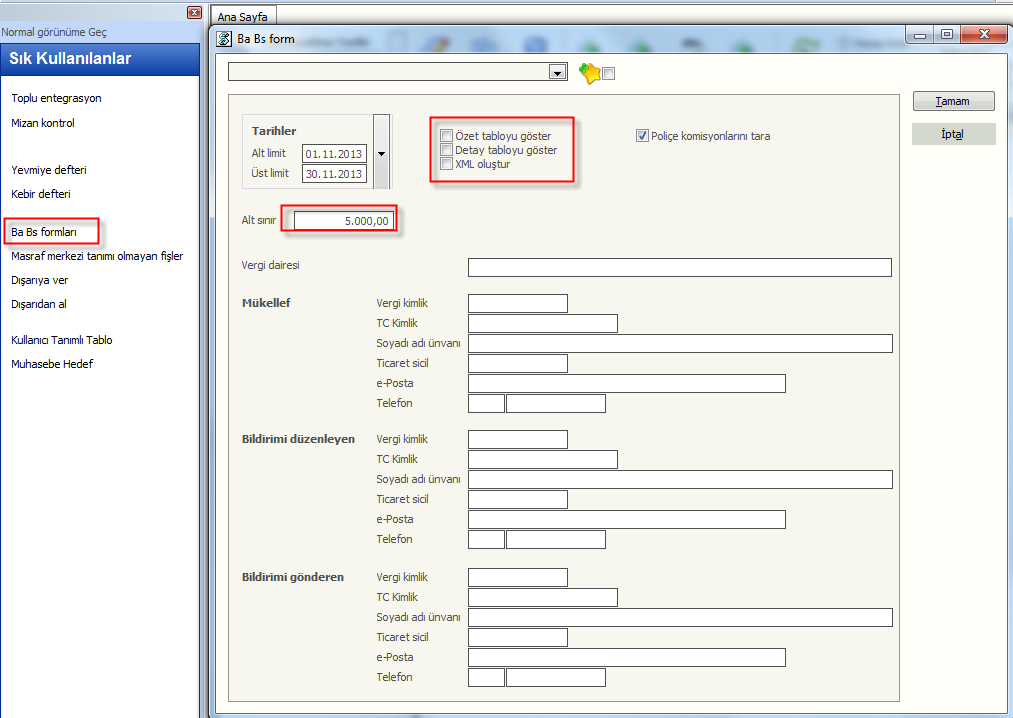
Task: Enable Özet tabloyu göster checkbox
Action: (446, 136)
